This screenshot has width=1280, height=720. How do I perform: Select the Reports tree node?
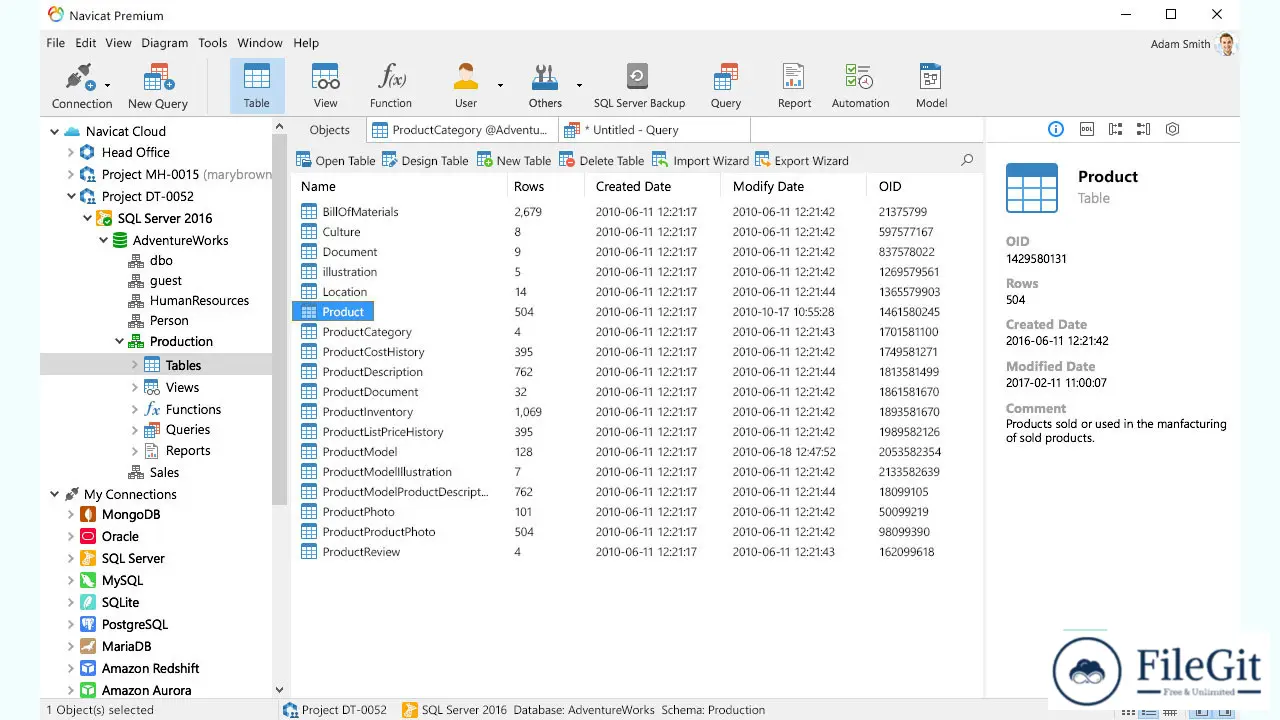point(177,450)
